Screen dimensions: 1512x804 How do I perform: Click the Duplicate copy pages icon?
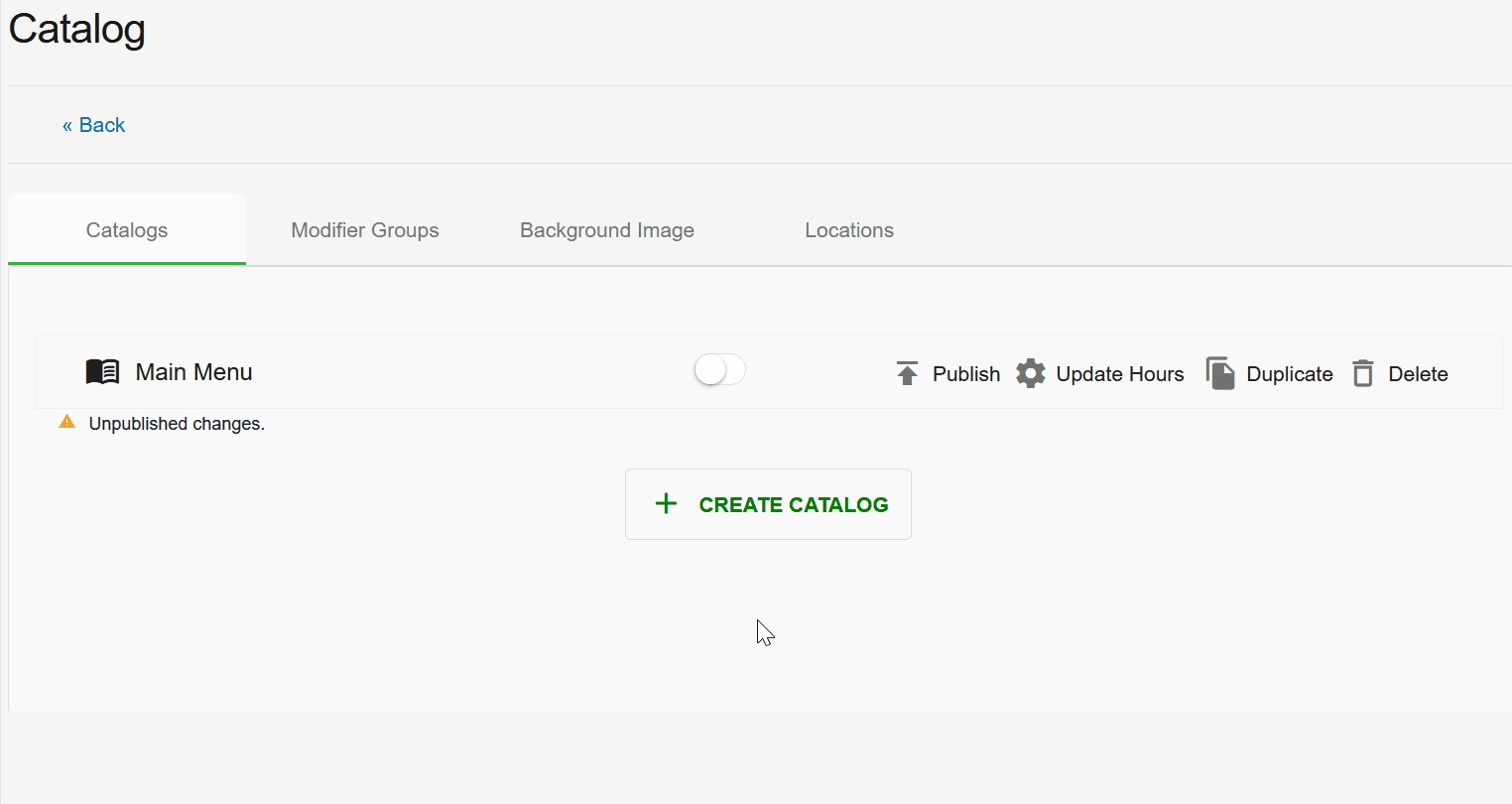pyautogui.click(x=1220, y=373)
